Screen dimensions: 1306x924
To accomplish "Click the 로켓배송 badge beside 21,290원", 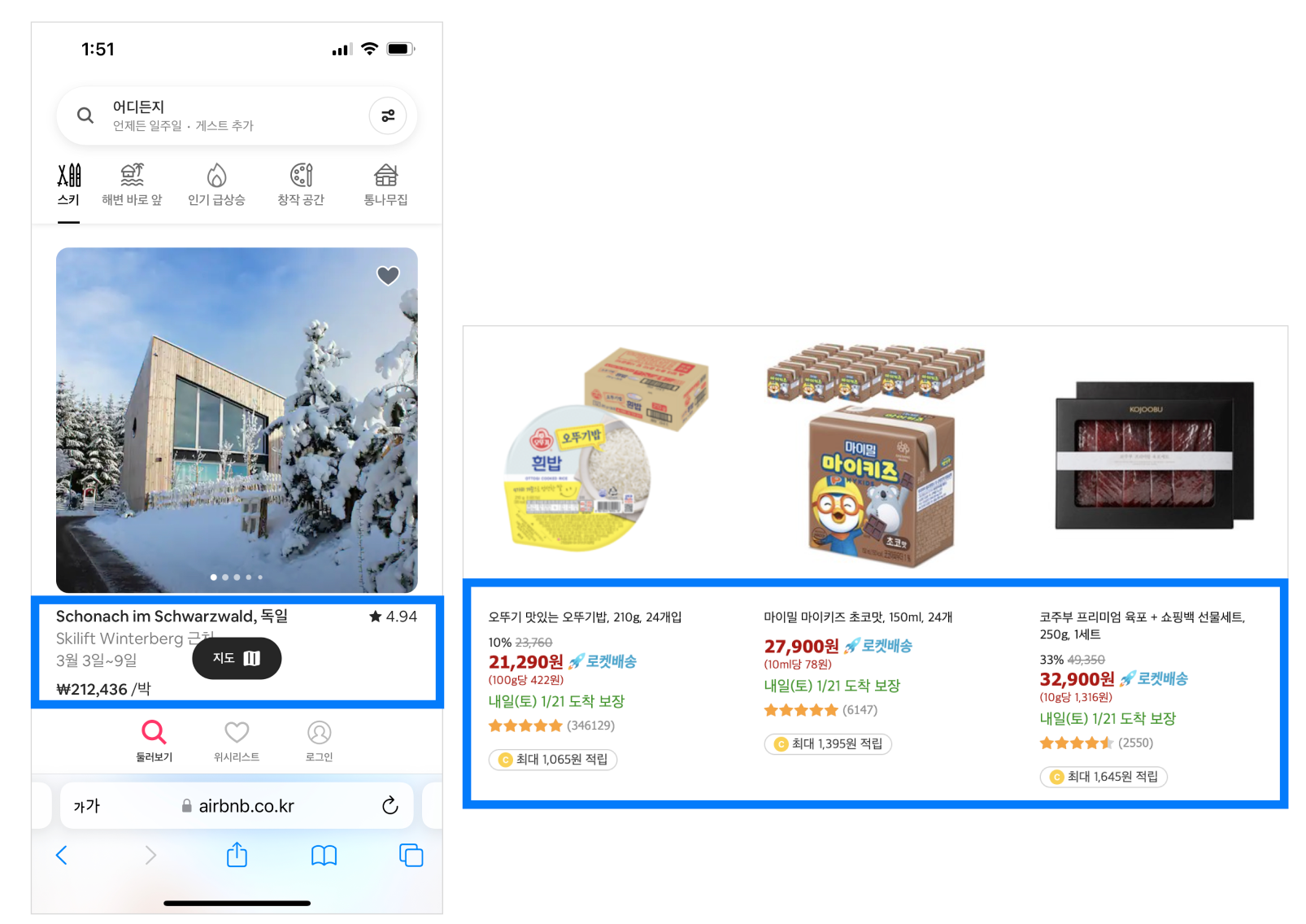I will coord(603,661).
